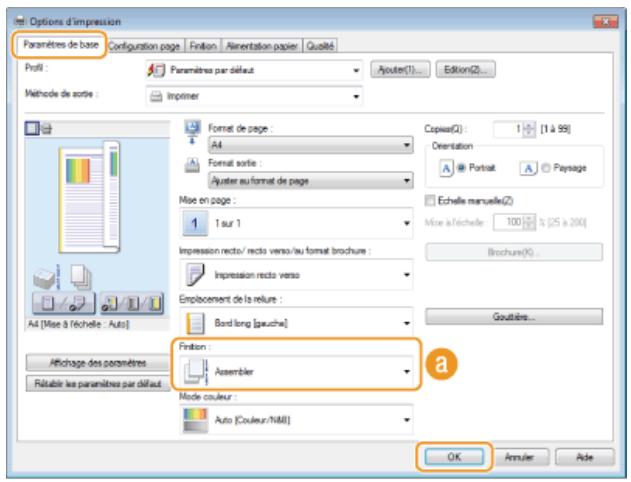Click the Ajouter(1)... button
This screenshot has height=482, width=631.
[x=400, y=70]
